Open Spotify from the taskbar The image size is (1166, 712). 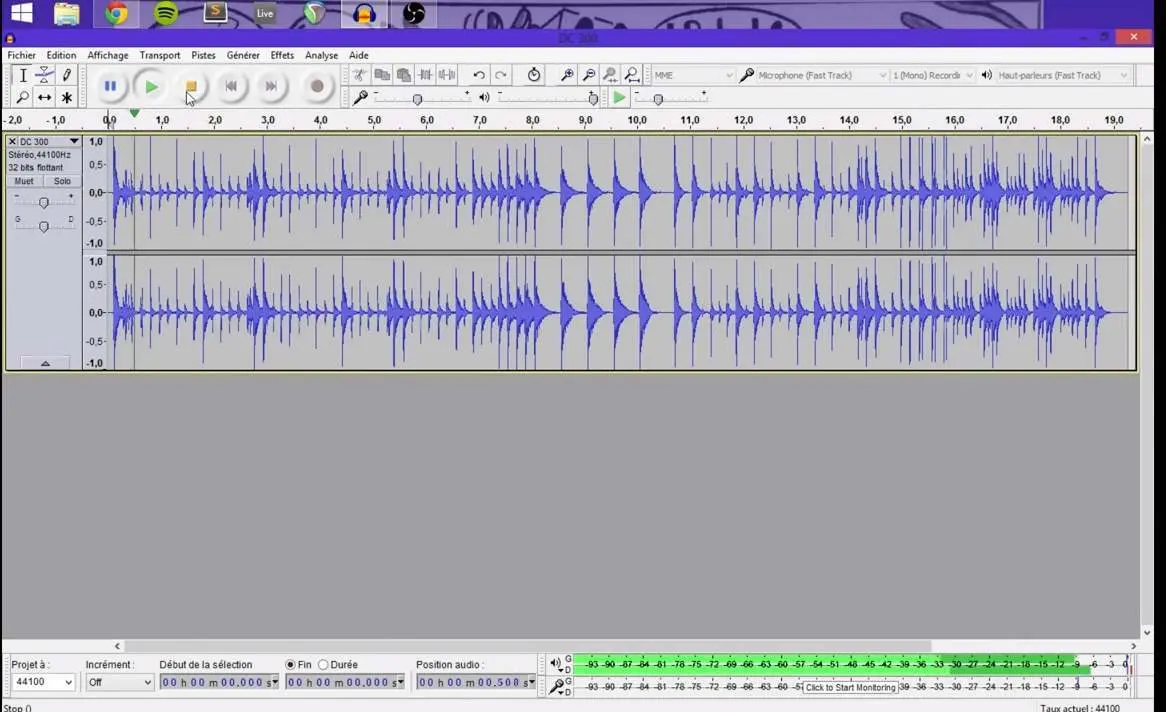tap(166, 14)
